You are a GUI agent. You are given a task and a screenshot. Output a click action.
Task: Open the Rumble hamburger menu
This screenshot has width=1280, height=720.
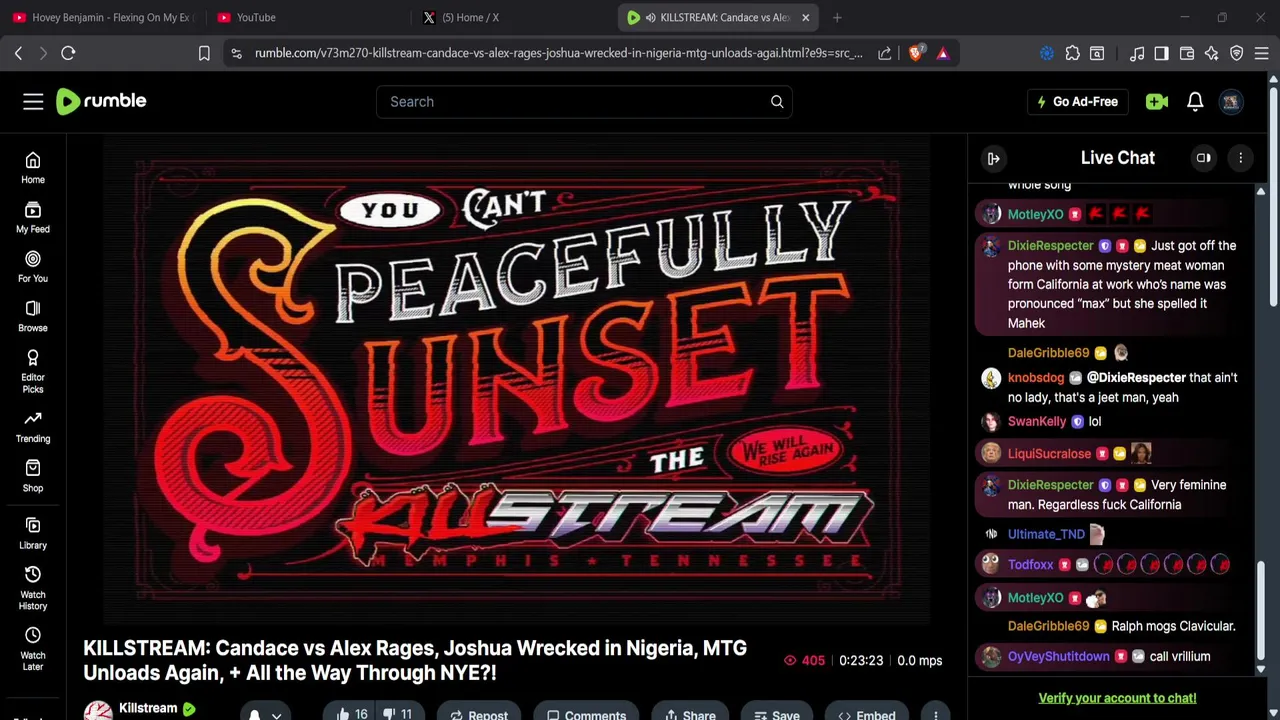[33, 101]
